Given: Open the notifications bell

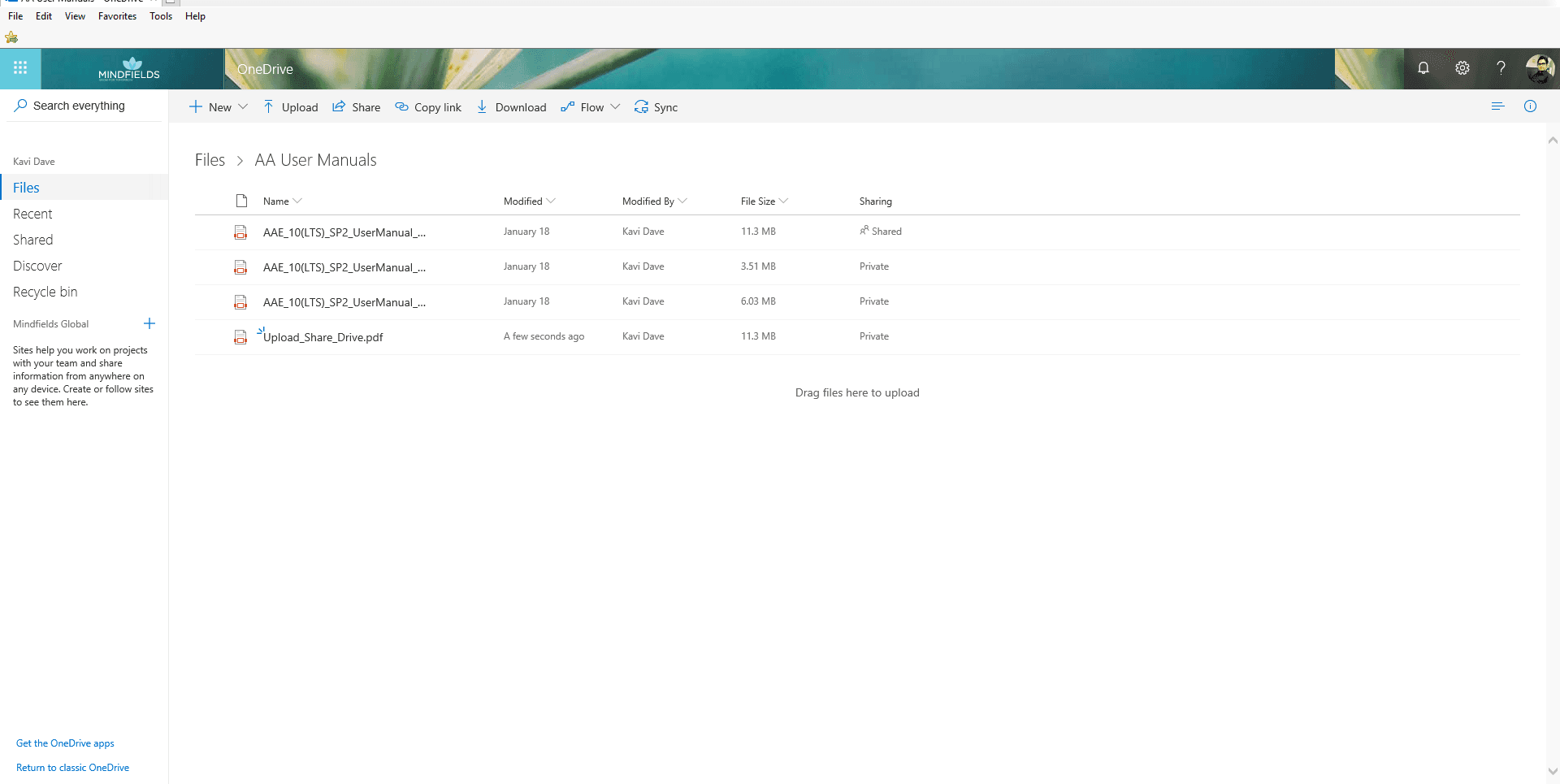Looking at the screenshot, I should 1423,68.
